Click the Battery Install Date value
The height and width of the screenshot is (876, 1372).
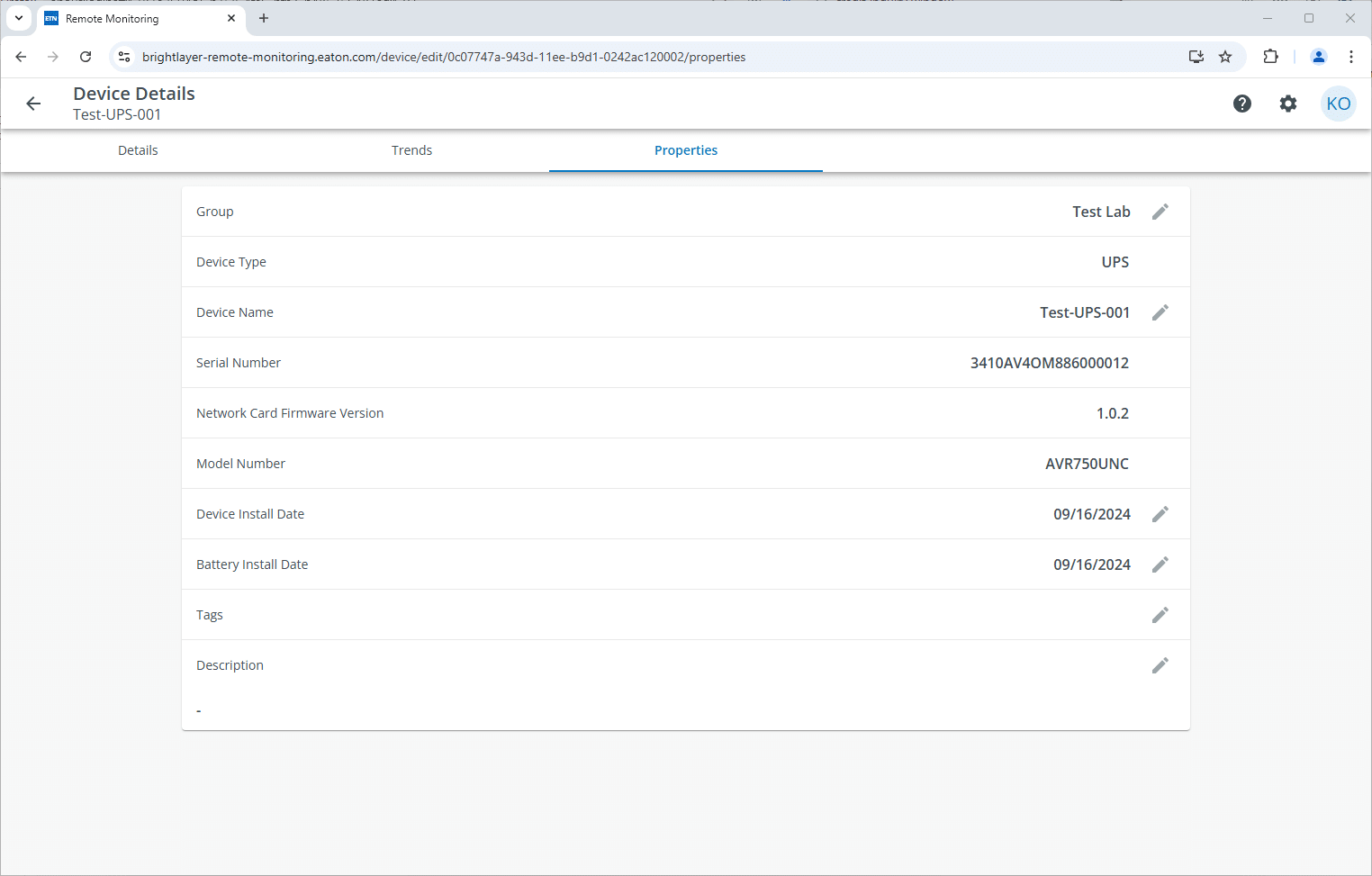coord(1092,564)
